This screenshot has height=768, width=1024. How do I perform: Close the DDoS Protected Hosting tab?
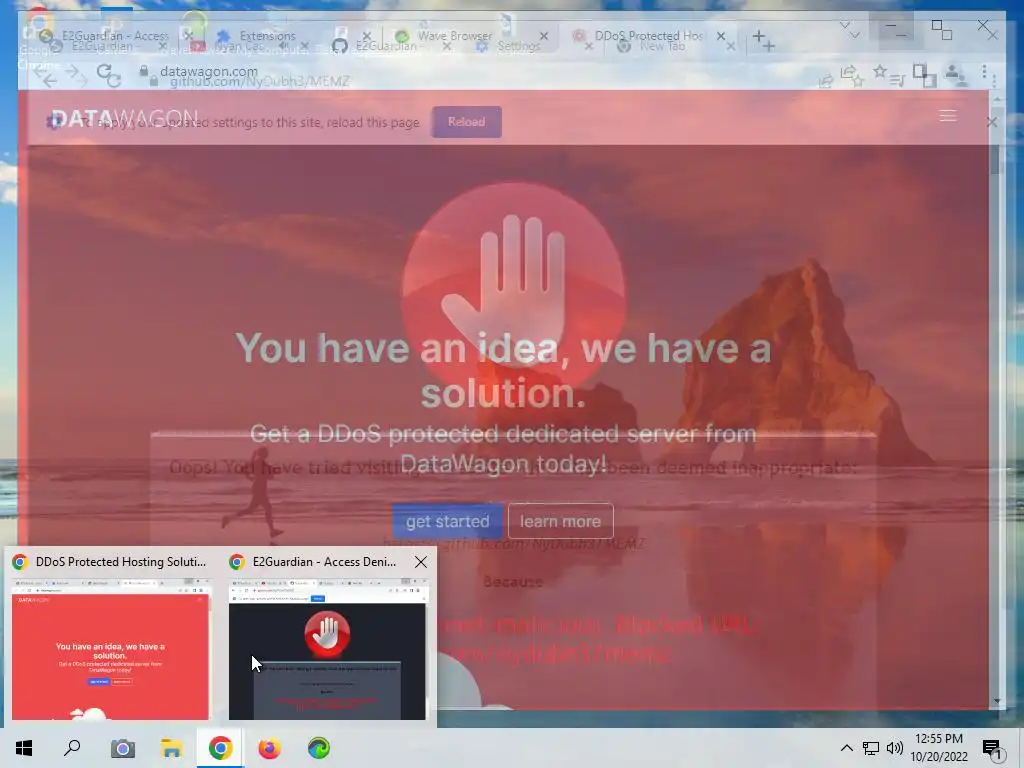pos(720,36)
